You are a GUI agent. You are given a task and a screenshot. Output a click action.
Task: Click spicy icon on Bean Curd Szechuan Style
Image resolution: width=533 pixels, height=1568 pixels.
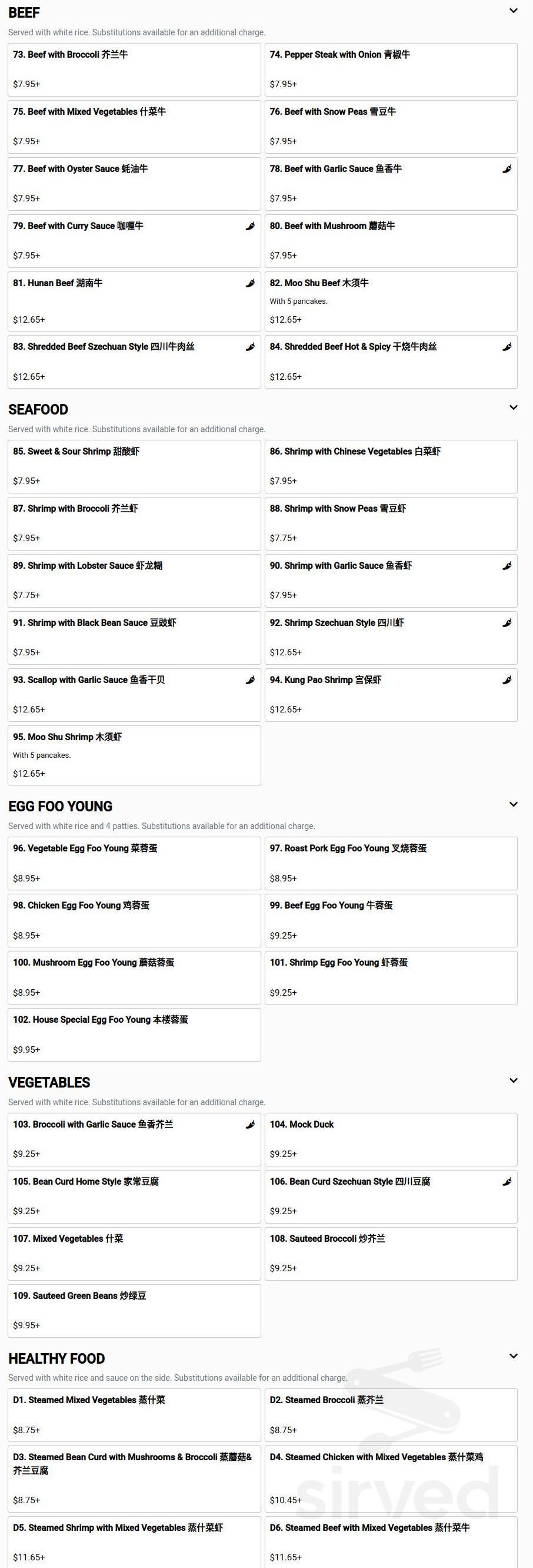[507, 1182]
